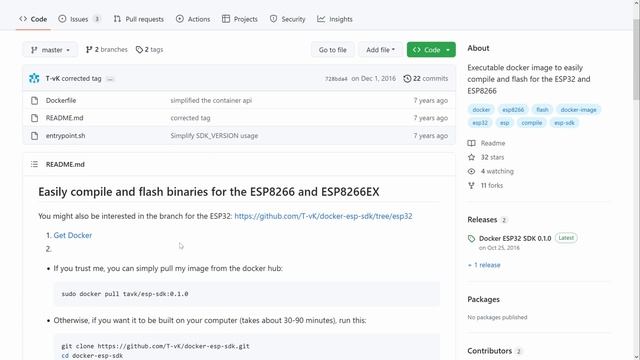Screen dimensions: 640x360
Task: Click the Readme book icon
Action: tap(471, 143)
